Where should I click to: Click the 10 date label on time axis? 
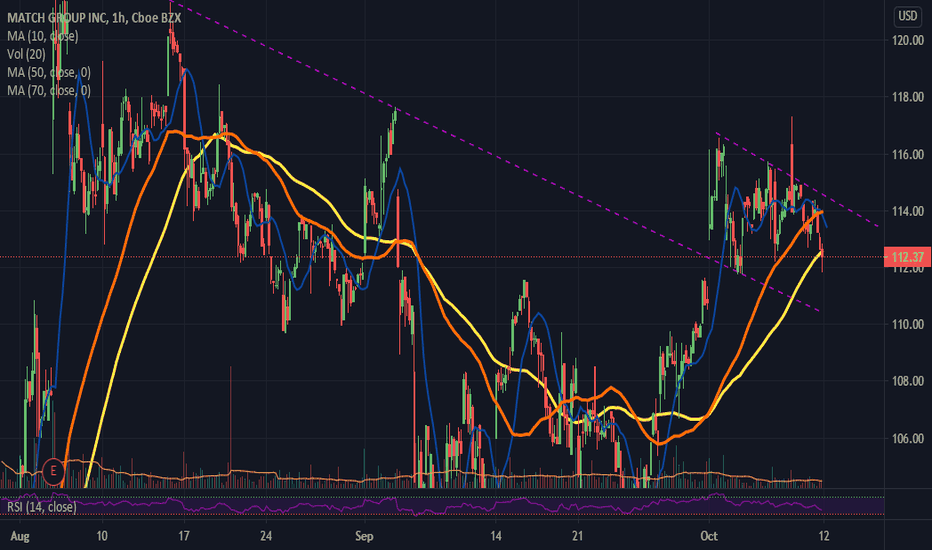pos(102,536)
